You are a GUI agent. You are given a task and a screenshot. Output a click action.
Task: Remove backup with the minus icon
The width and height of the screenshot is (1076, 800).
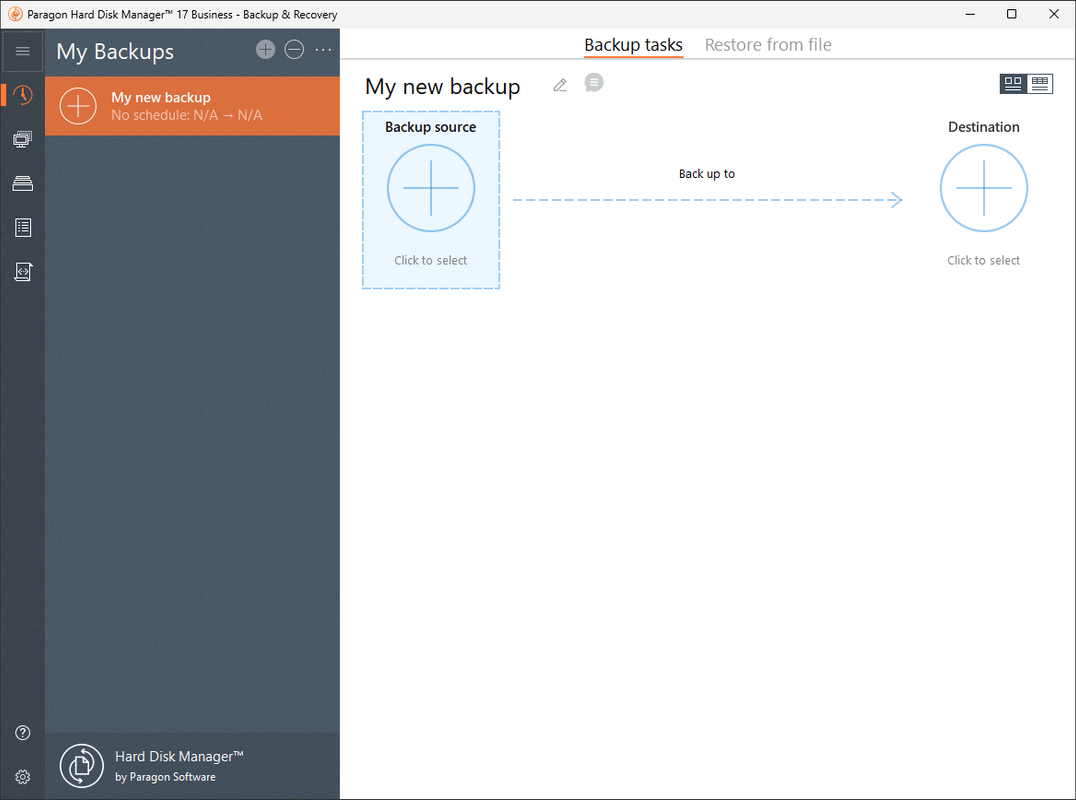[294, 49]
